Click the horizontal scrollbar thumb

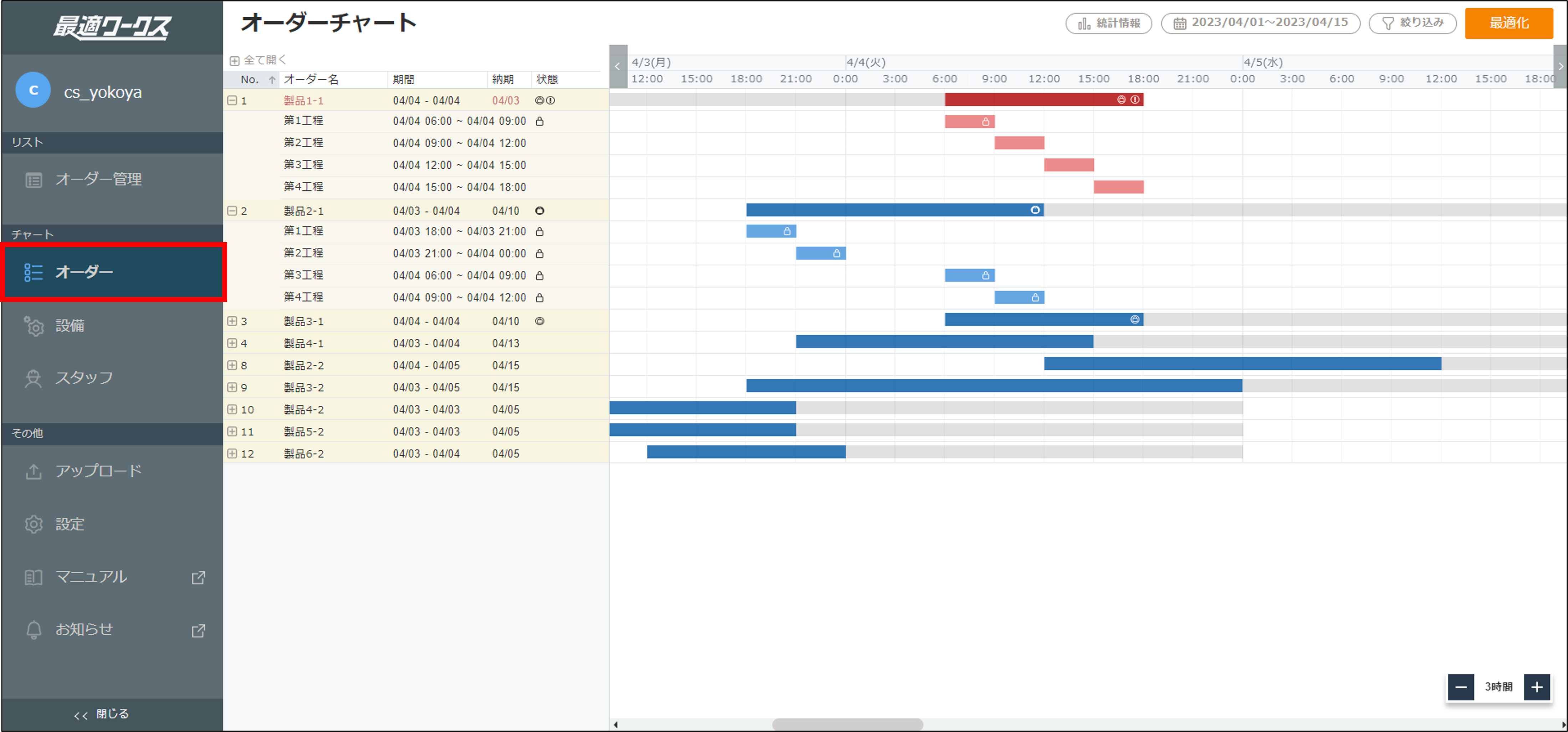click(x=847, y=724)
